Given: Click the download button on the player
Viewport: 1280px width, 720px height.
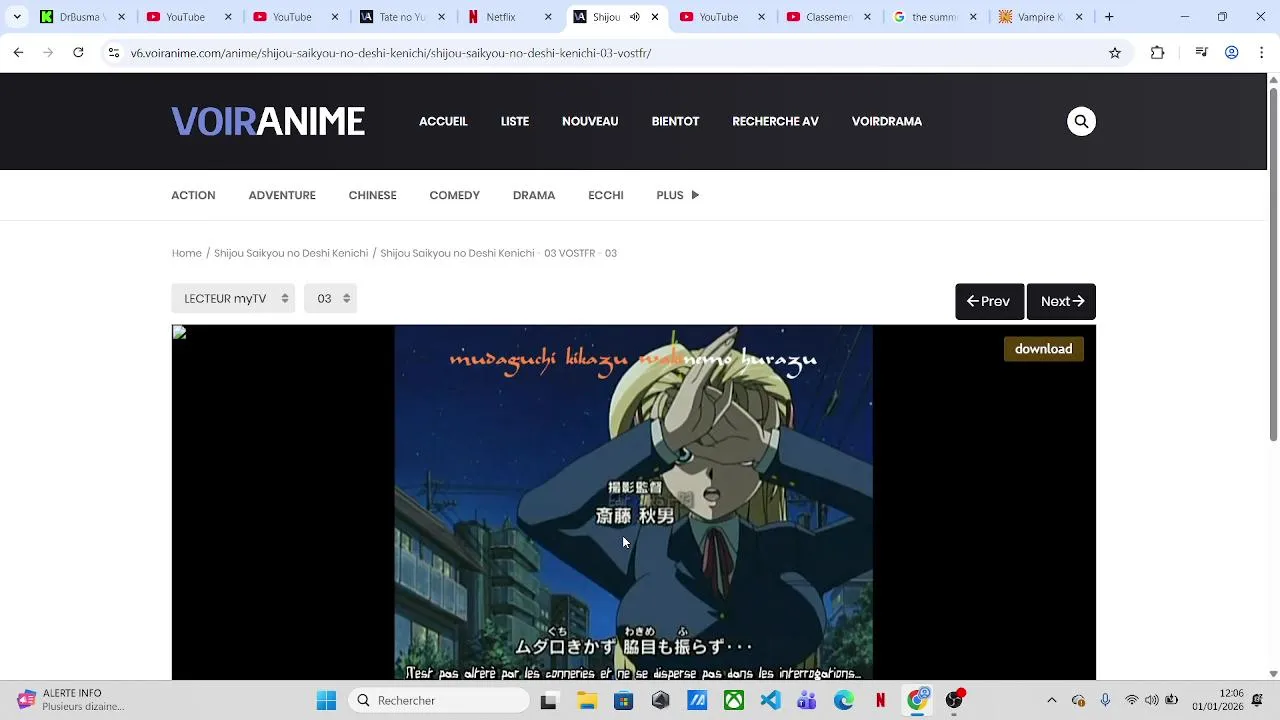Looking at the screenshot, I should pos(1043,349).
